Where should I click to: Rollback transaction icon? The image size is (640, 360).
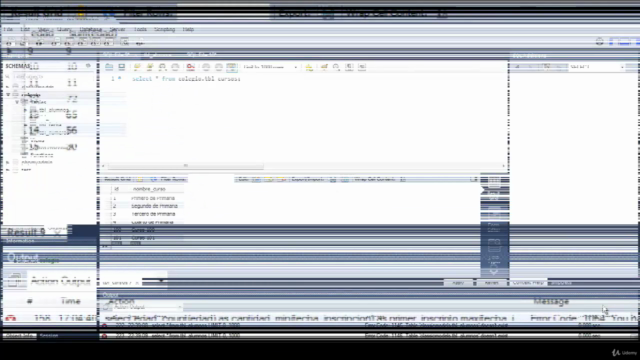(219, 67)
